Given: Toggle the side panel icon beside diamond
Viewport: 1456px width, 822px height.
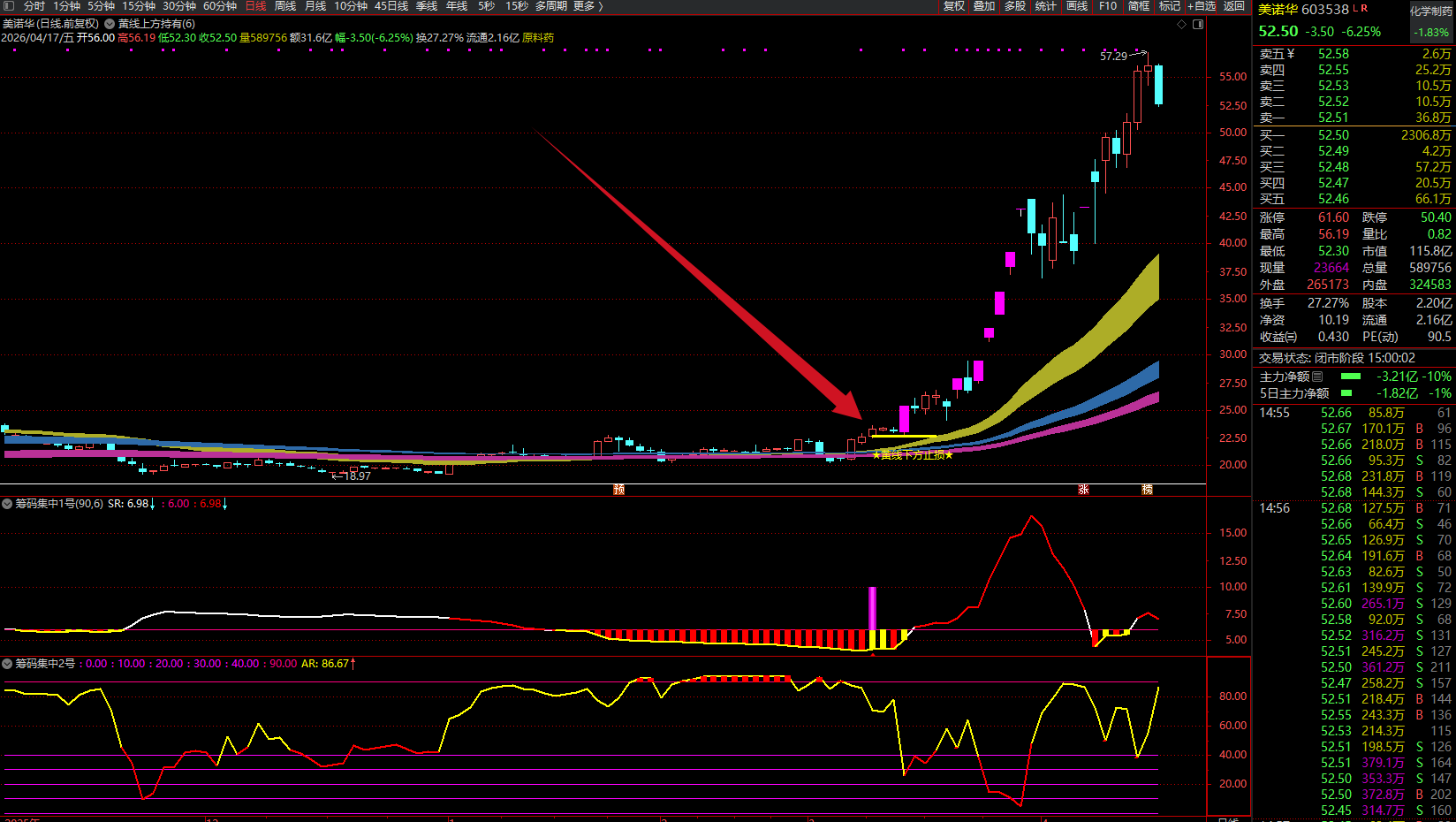Looking at the screenshot, I should coord(1198,24).
